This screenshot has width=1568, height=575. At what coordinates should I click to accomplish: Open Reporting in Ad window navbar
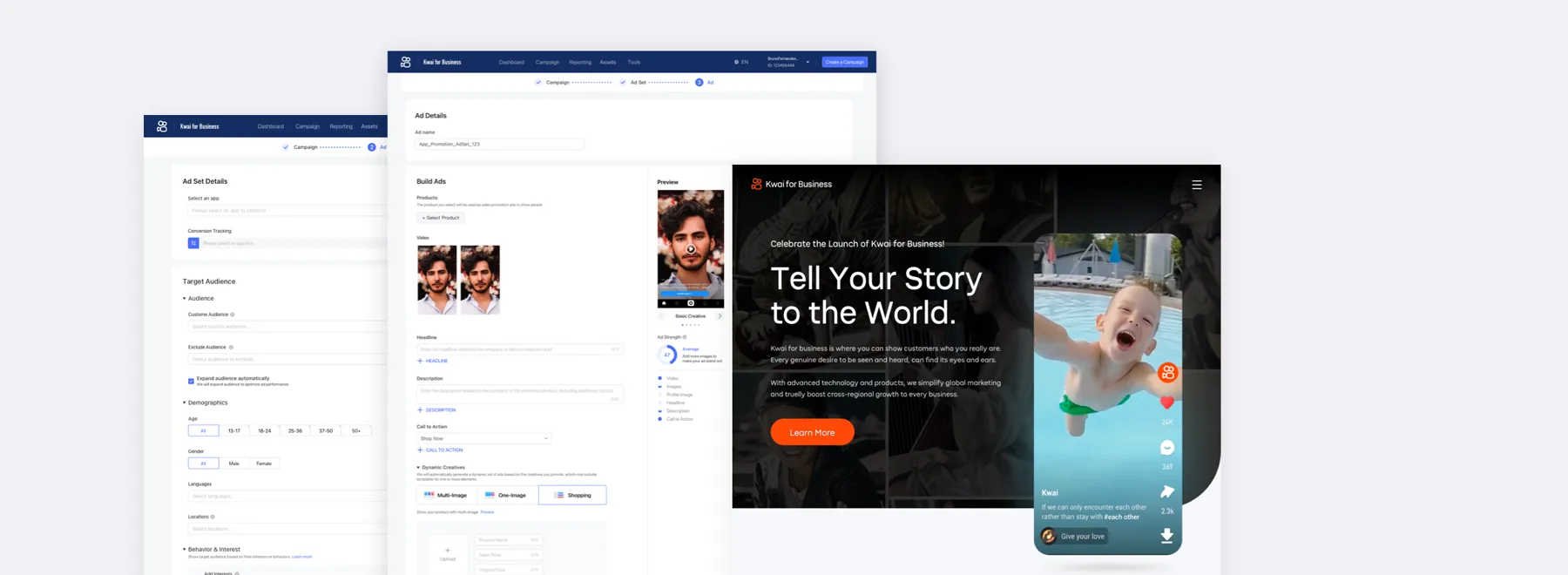pyautogui.click(x=580, y=62)
